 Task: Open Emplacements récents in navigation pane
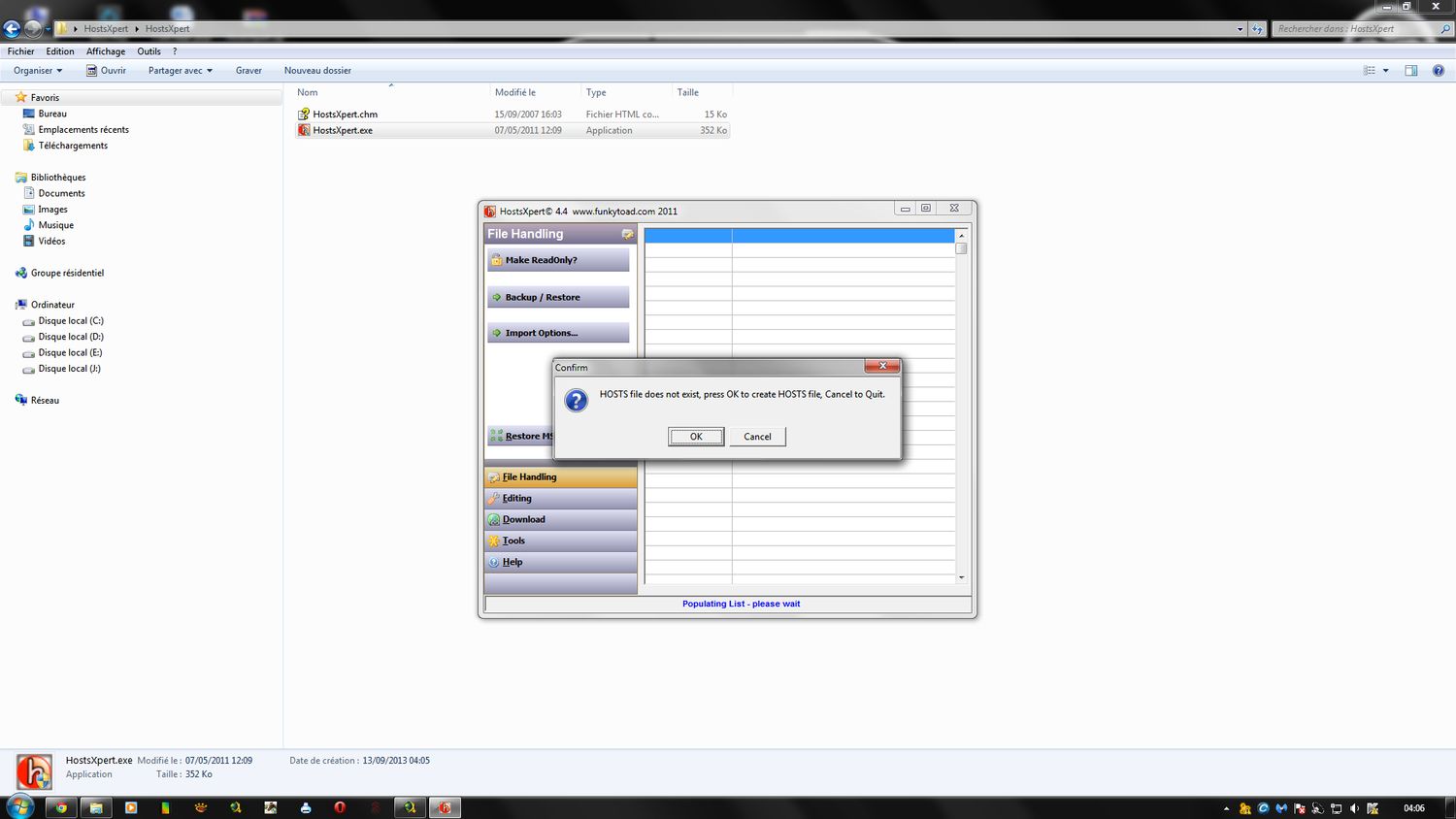point(83,130)
